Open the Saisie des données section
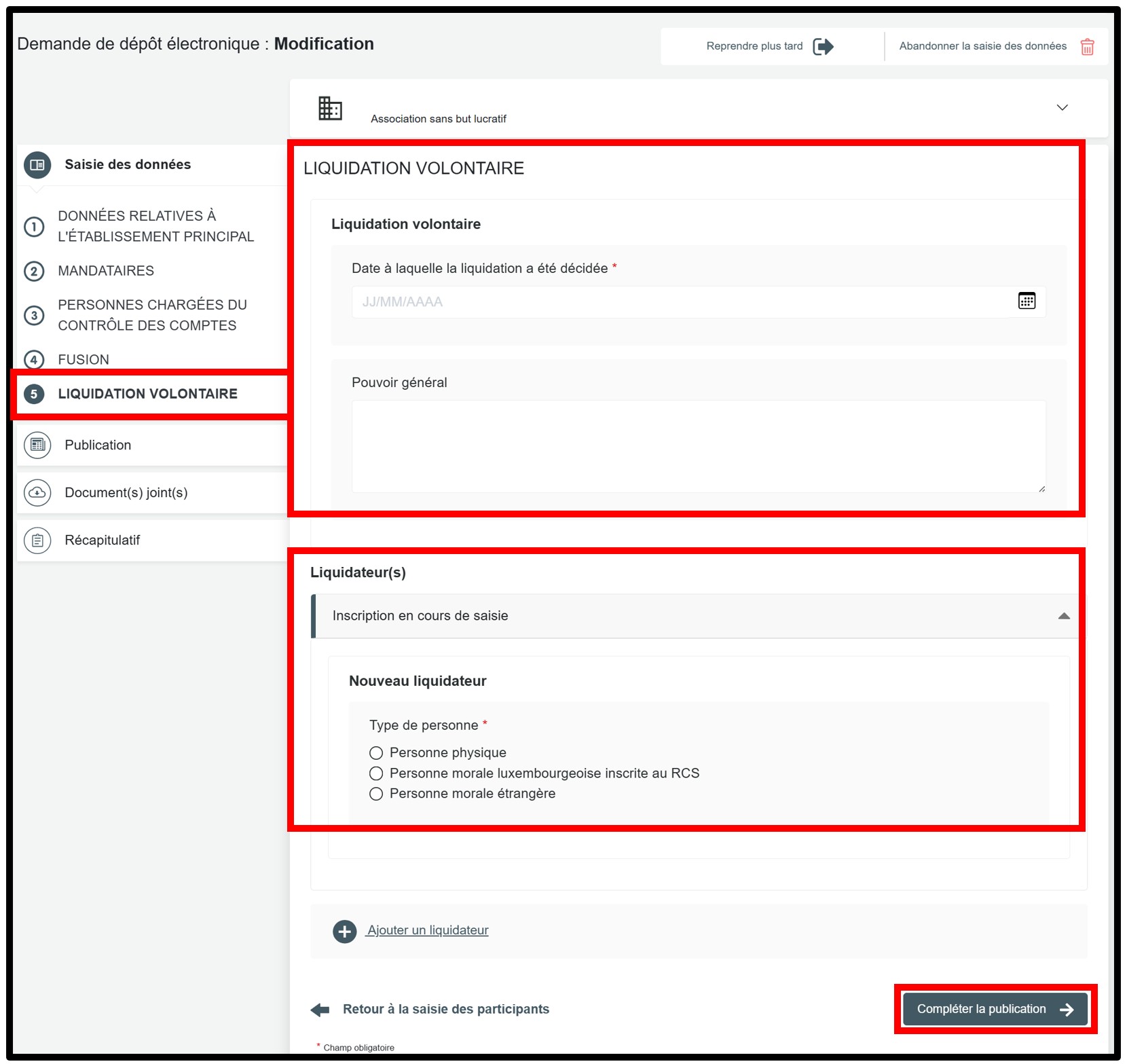This screenshot has width=1127, height=1064. click(128, 165)
